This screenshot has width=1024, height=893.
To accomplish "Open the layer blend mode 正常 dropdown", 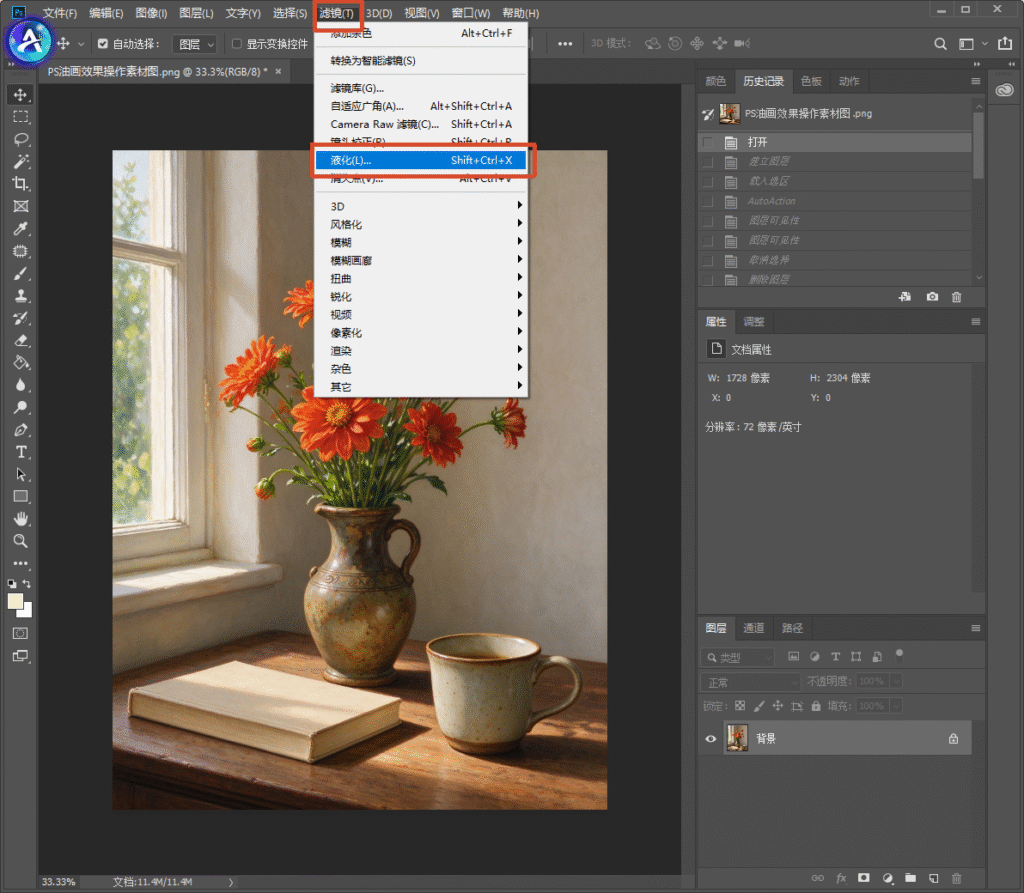I will (750, 683).
